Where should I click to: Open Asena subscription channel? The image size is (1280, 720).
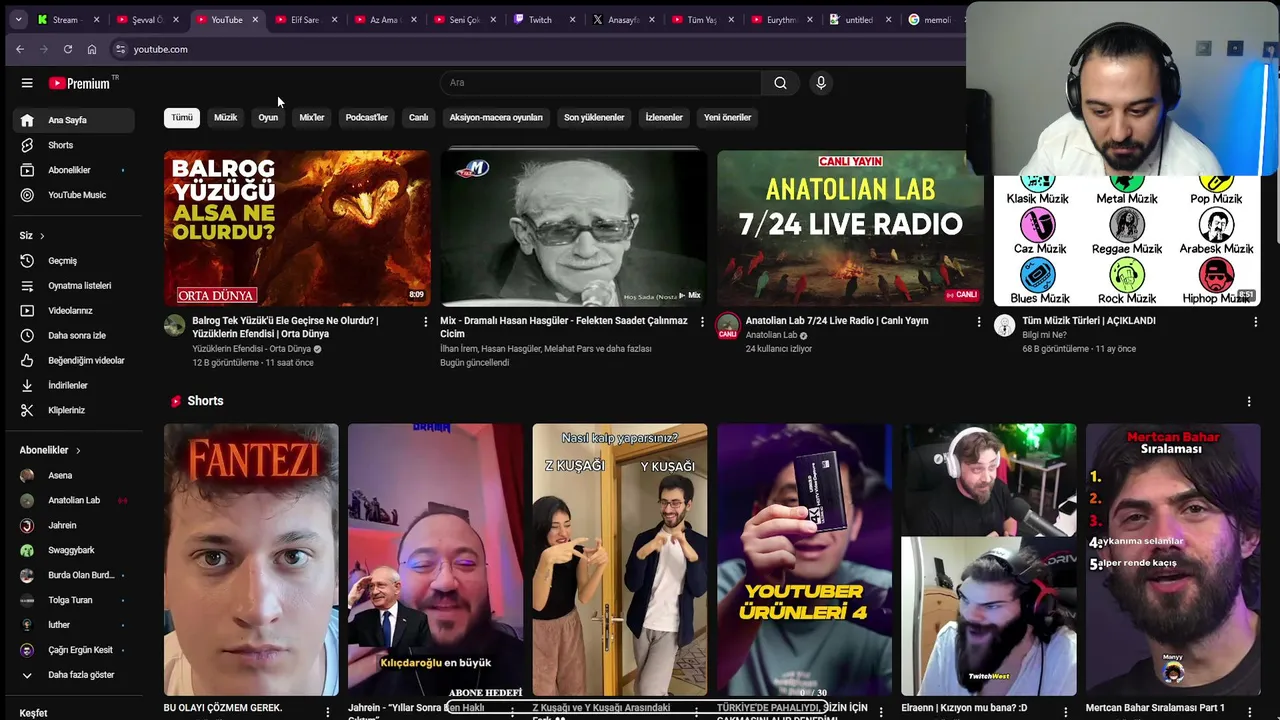tap(74, 476)
